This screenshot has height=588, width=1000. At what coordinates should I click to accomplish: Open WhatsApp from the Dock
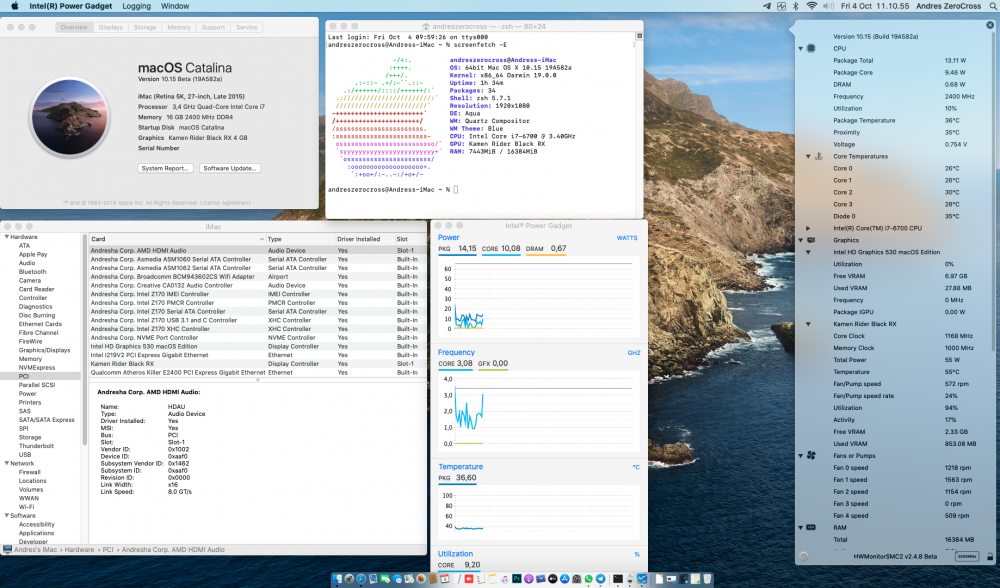pos(589,578)
